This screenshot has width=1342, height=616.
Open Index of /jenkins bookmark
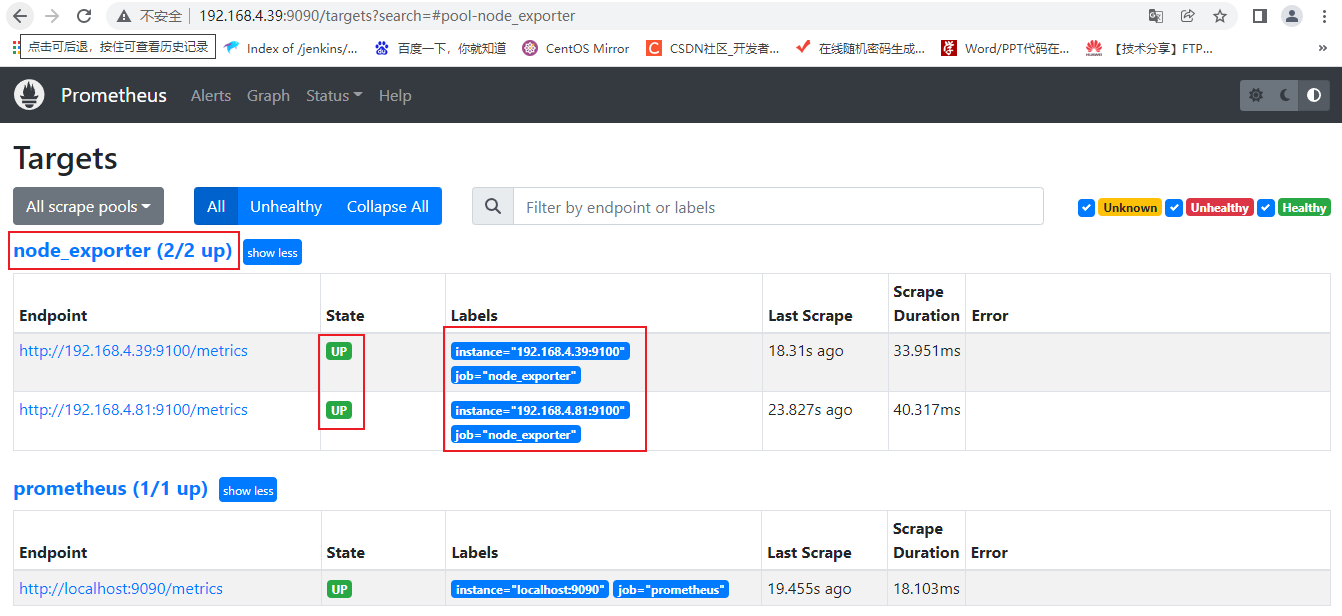point(290,48)
